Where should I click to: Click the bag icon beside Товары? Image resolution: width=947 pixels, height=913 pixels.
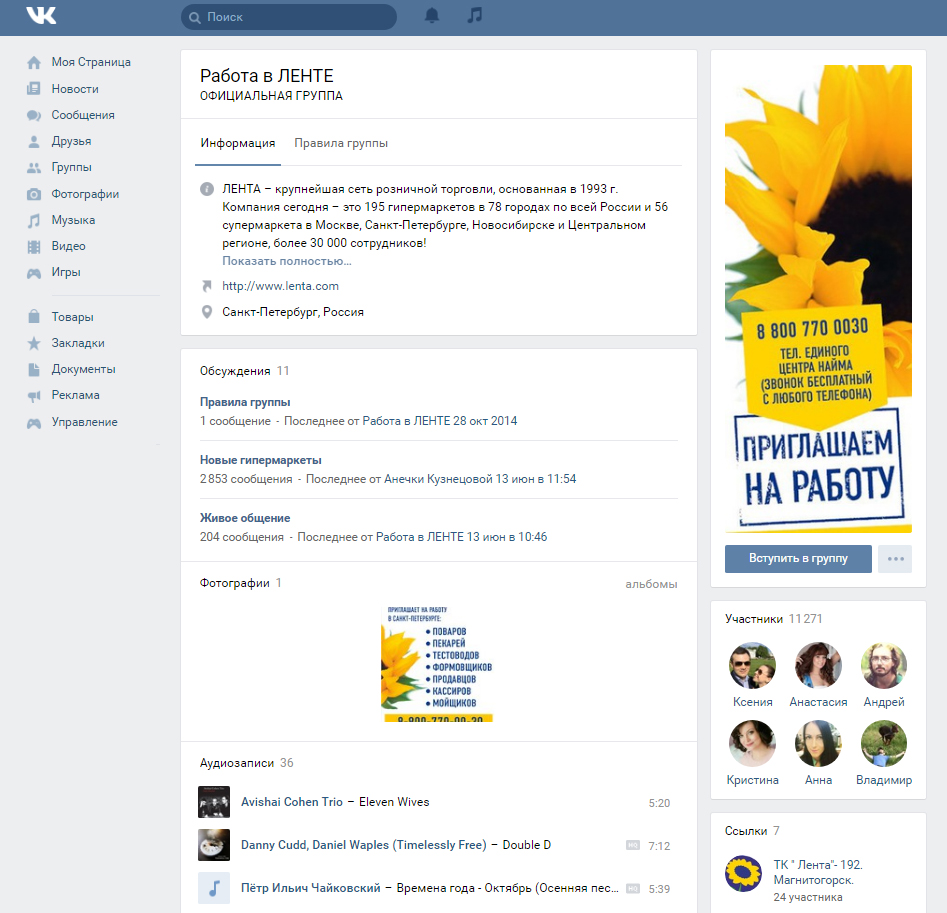point(34,316)
